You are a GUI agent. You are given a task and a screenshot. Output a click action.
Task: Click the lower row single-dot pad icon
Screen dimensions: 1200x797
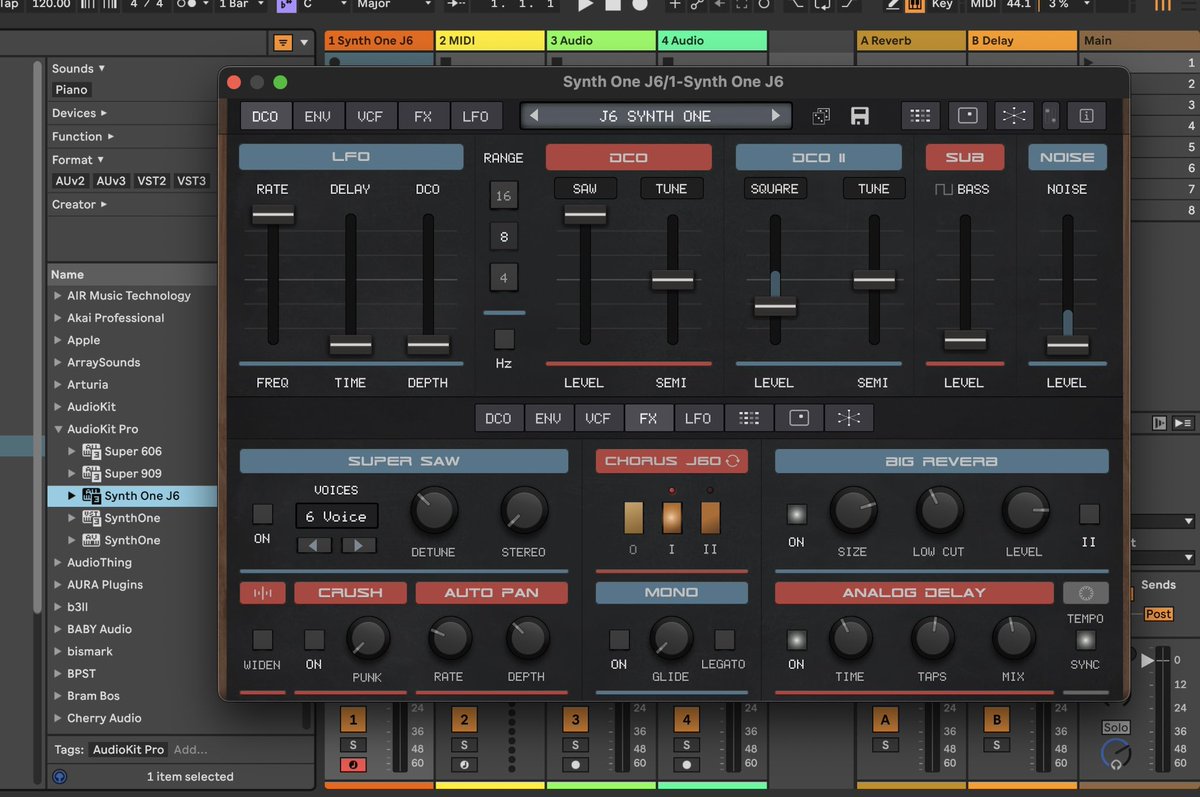(x=799, y=418)
